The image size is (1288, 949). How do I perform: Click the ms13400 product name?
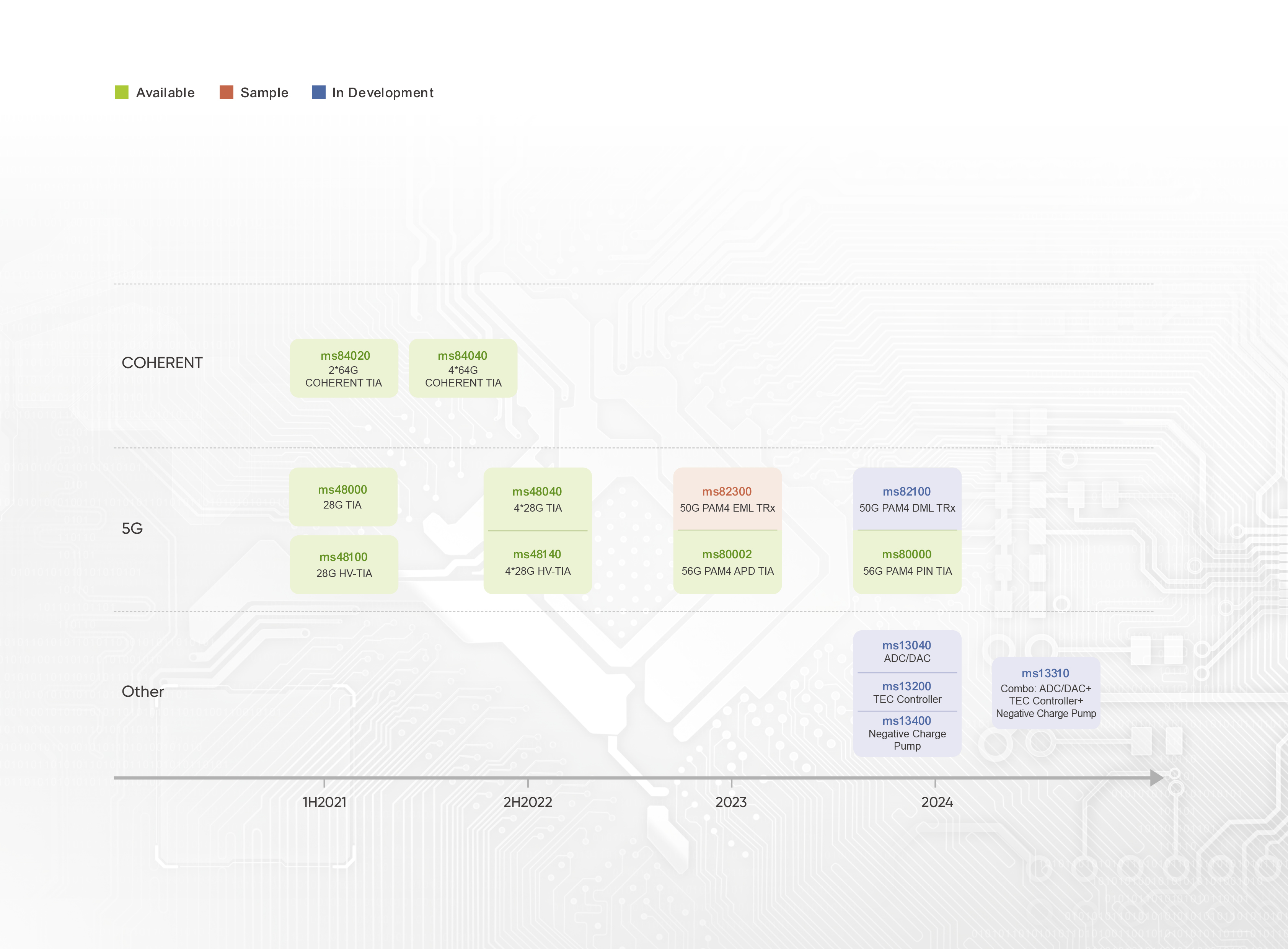click(x=906, y=721)
